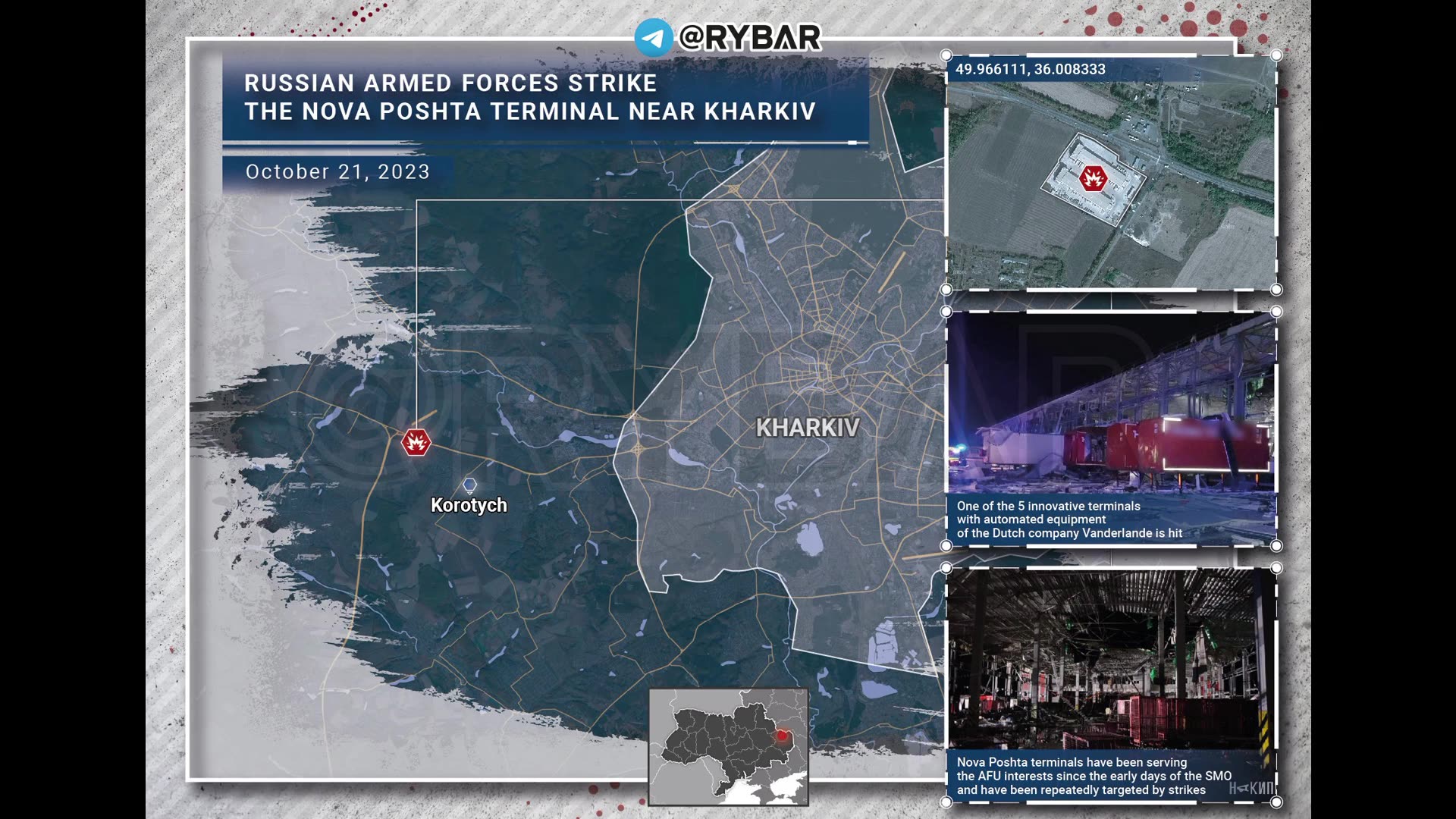This screenshot has width=1456, height=819.
Task: Toggle the October 21, 2023 date banner
Action: tap(337, 172)
